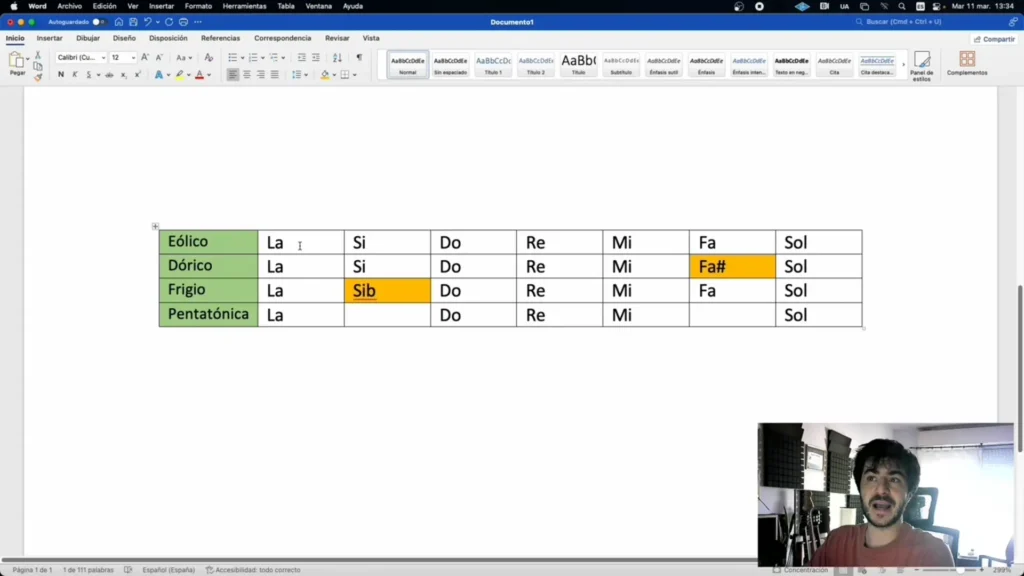
Task: Open the Home icon in title bar
Action: click(x=119, y=22)
